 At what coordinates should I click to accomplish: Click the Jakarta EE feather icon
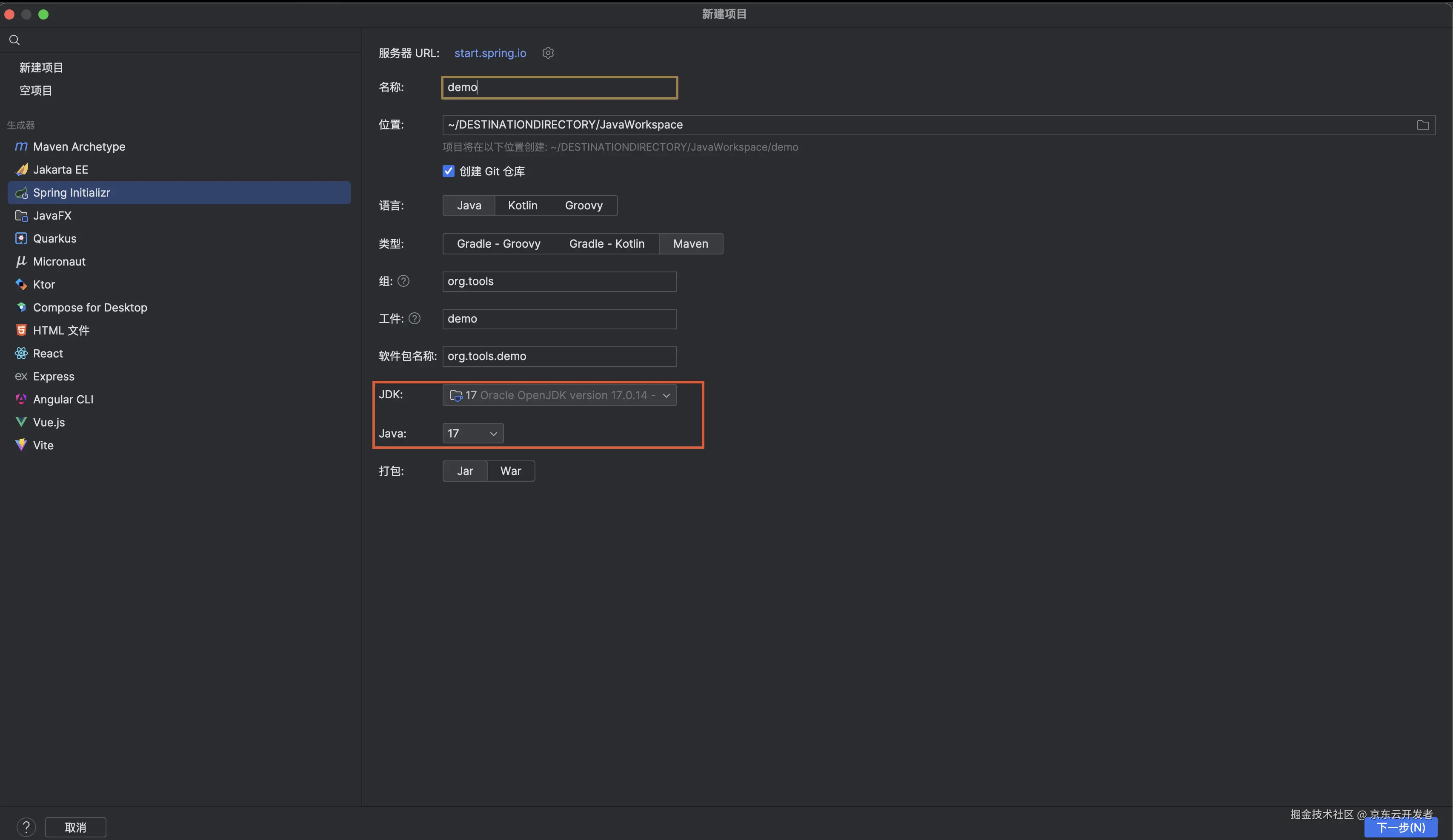(21, 169)
